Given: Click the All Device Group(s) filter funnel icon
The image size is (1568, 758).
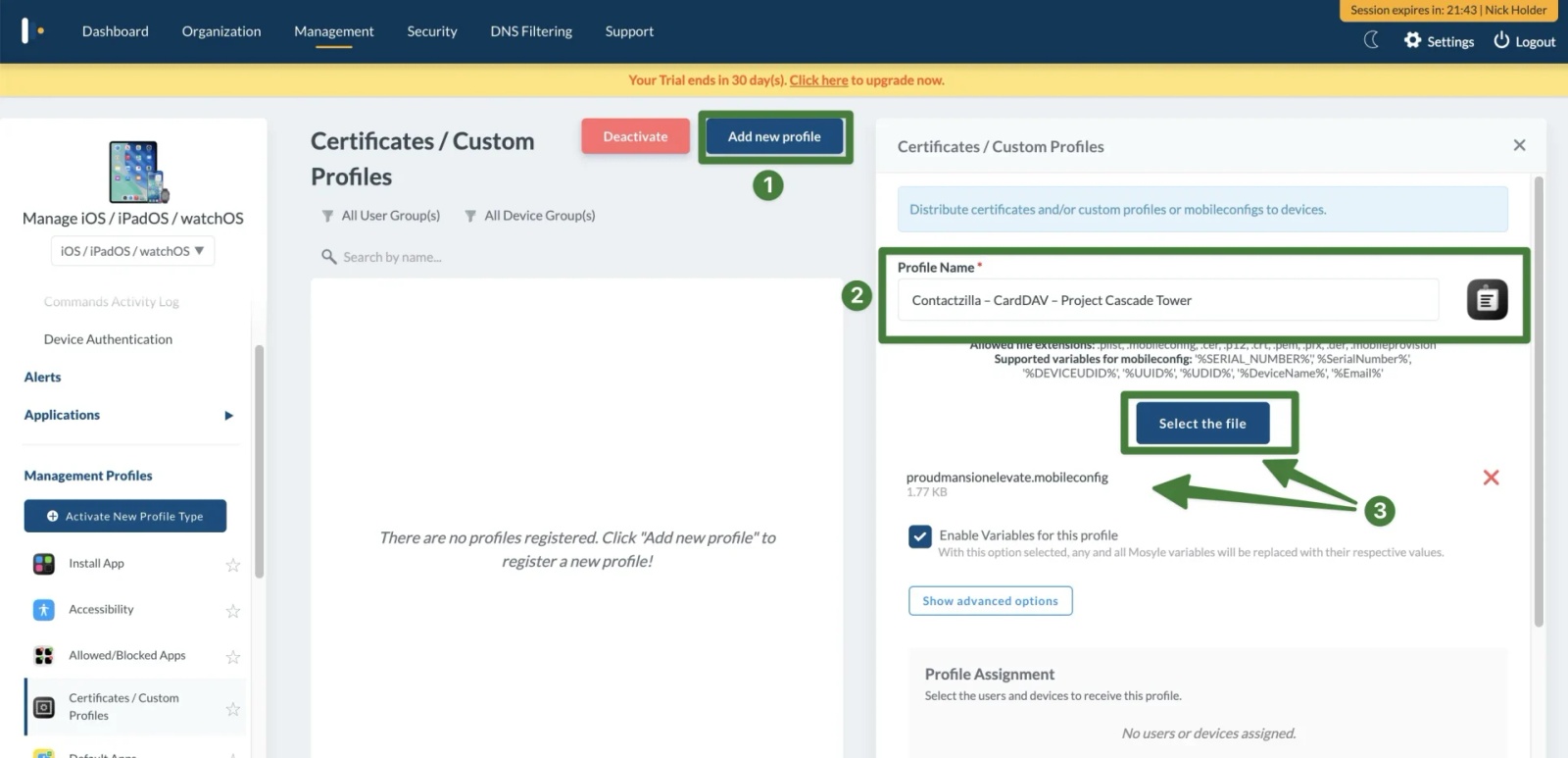Looking at the screenshot, I should point(470,216).
